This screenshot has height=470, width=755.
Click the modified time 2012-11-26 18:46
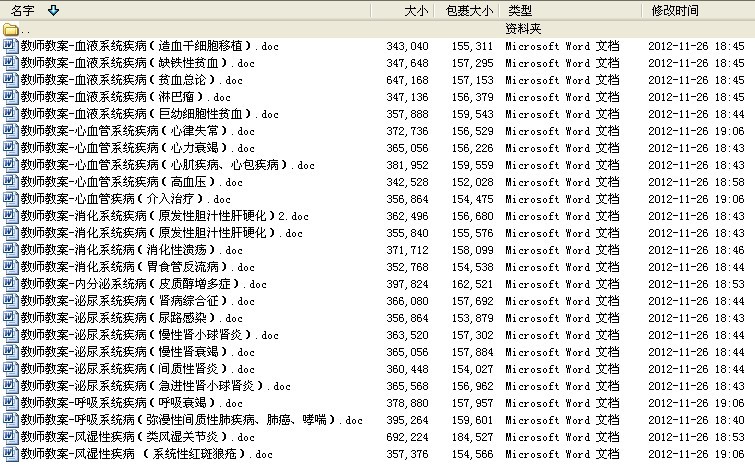point(696,250)
